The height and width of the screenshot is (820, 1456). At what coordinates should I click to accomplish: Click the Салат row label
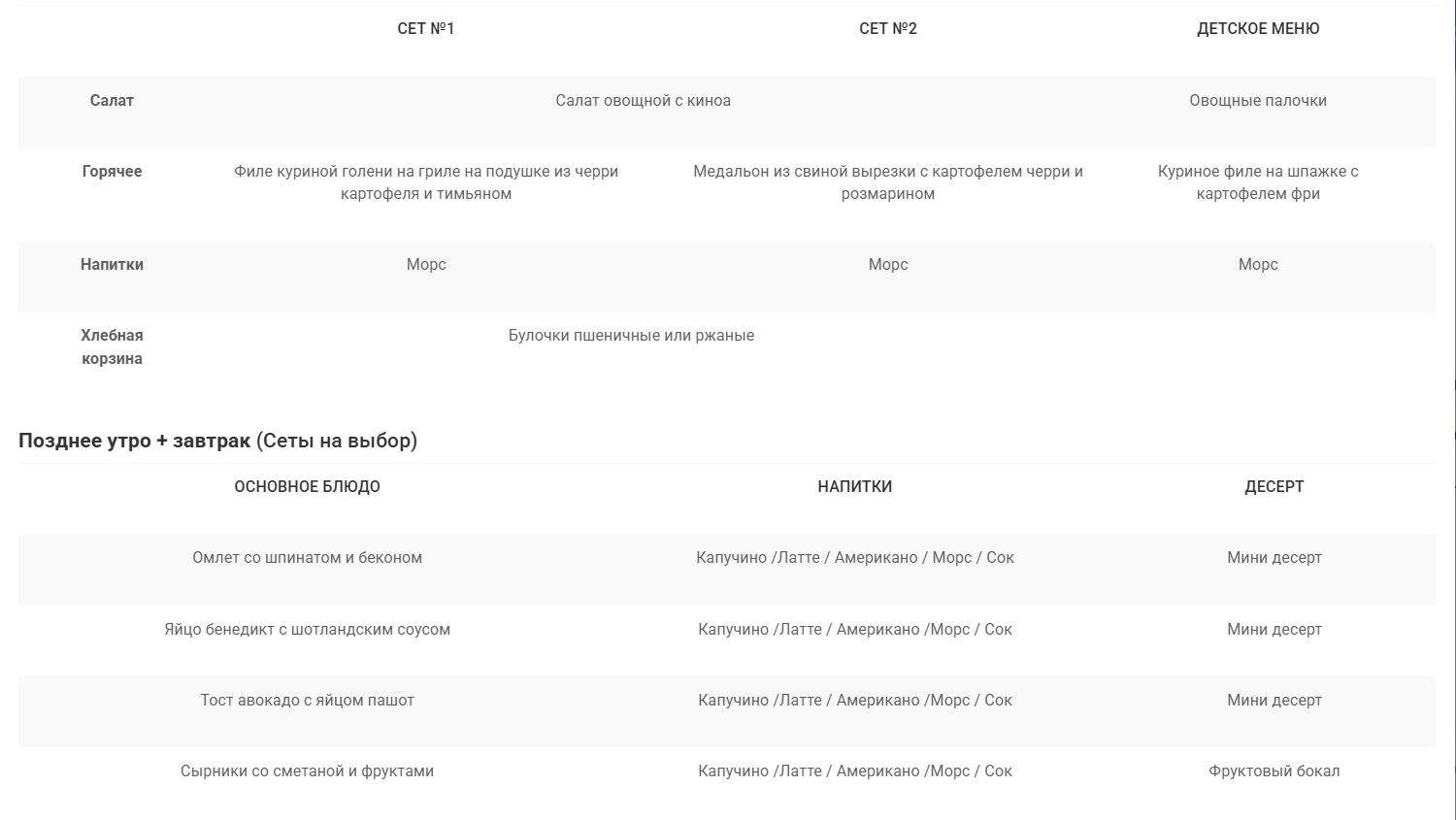112,100
